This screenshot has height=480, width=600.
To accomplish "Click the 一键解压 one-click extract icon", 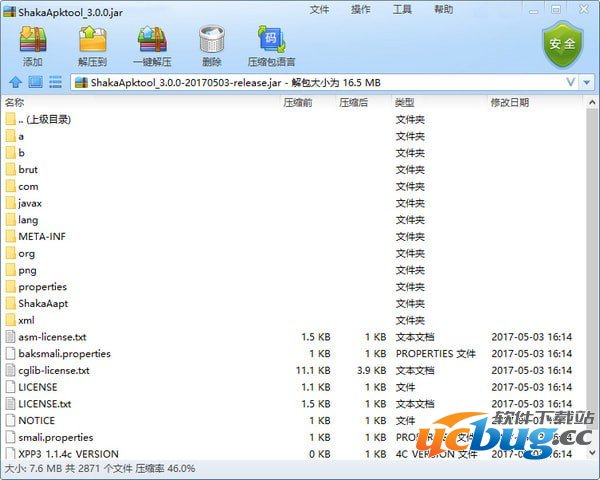I will pyautogui.click(x=152, y=39).
